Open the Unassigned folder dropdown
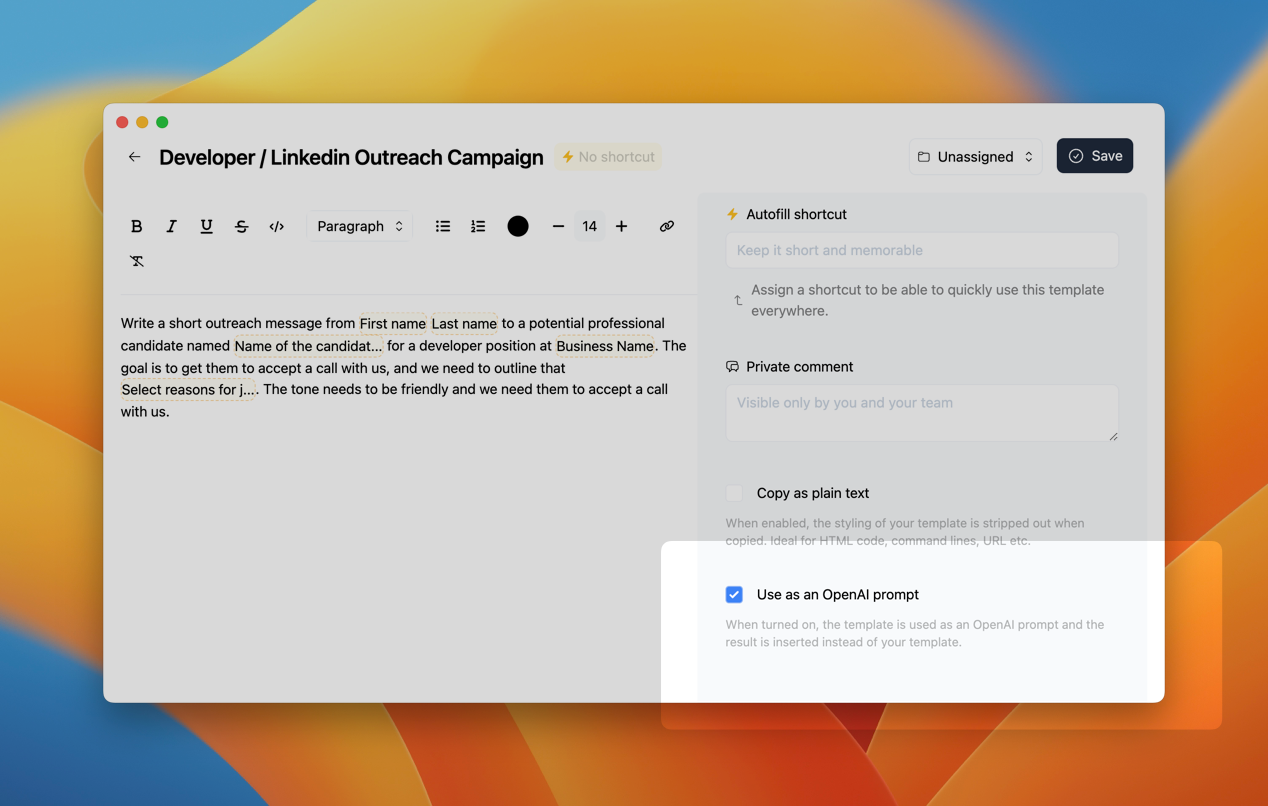Image resolution: width=1268 pixels, height=806 pixels. tap(975, 157)
